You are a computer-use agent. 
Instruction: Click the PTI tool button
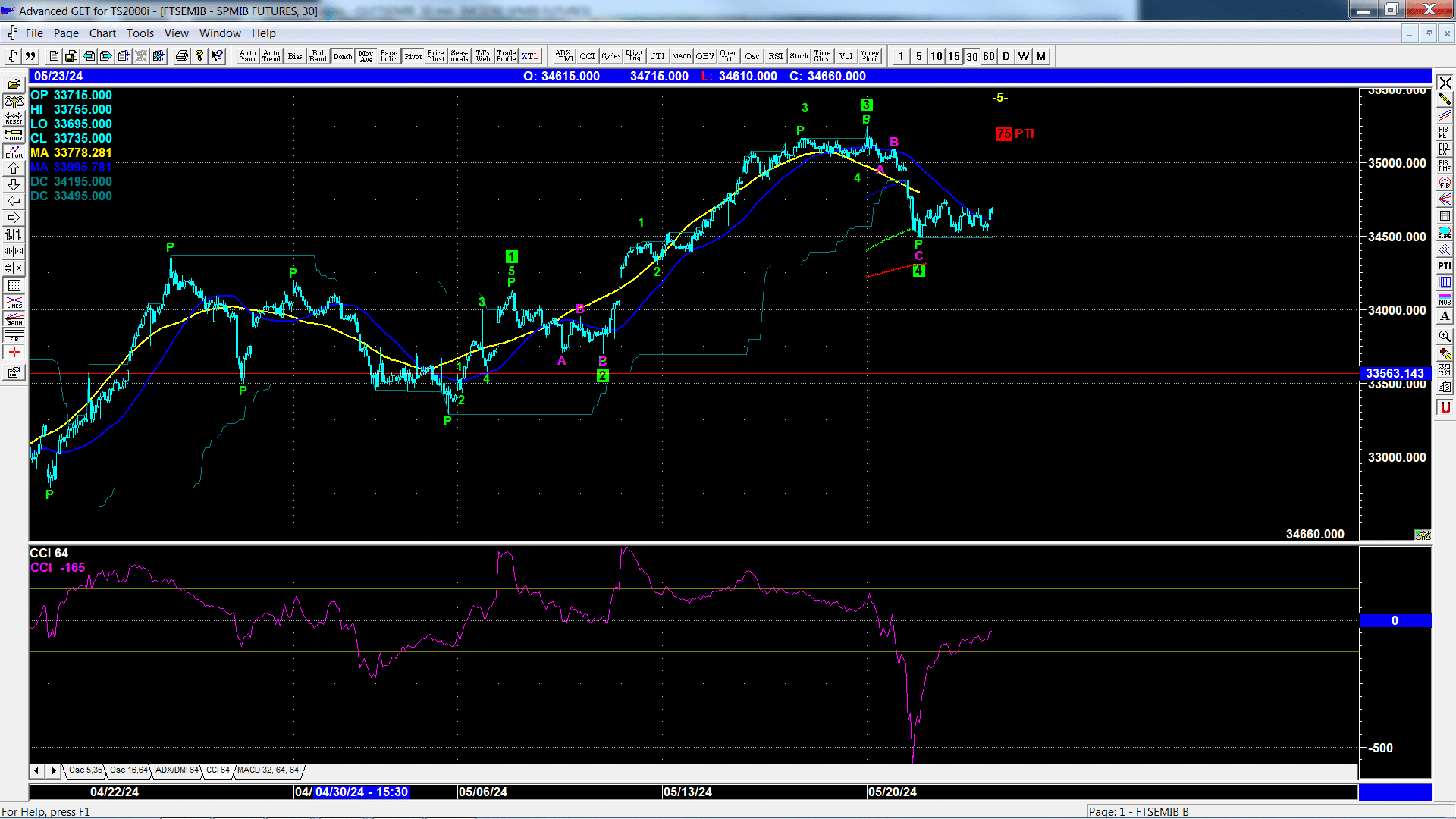[x=1445, y=266]
